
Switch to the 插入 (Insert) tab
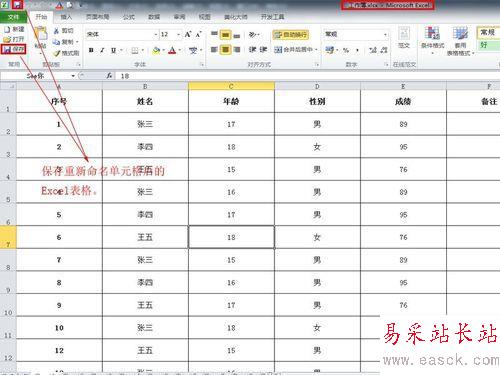(66, 17)
